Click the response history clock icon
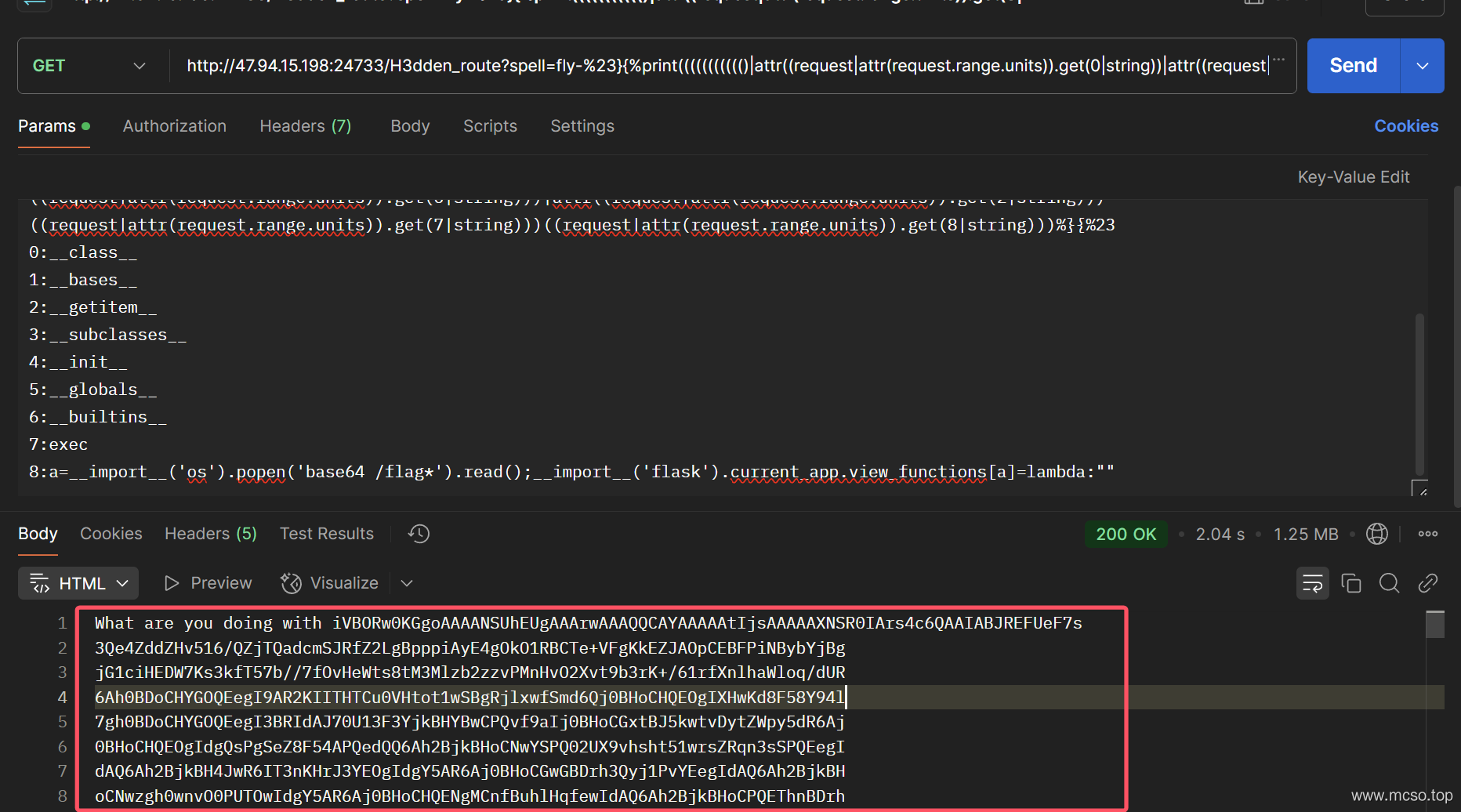 click(419, 534)
